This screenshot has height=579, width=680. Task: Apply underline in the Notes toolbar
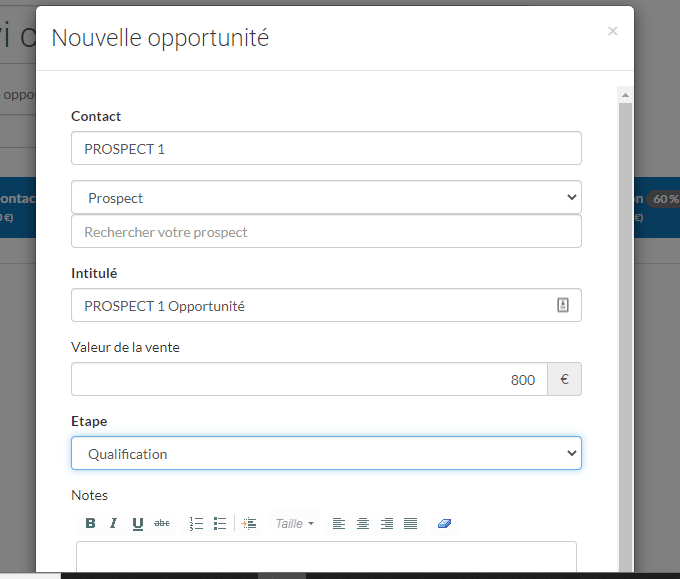[138, 523]
